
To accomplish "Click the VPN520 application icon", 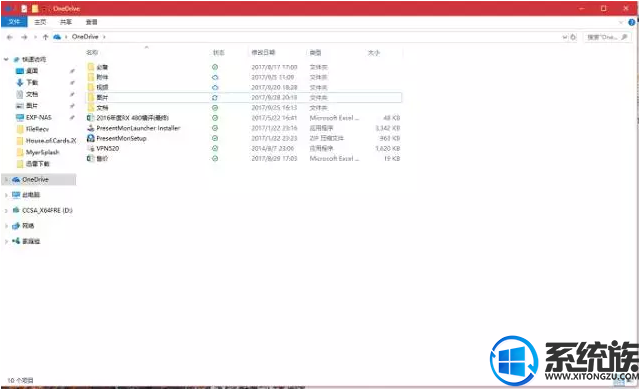I will pyautogui.click(x=90, y=148).
